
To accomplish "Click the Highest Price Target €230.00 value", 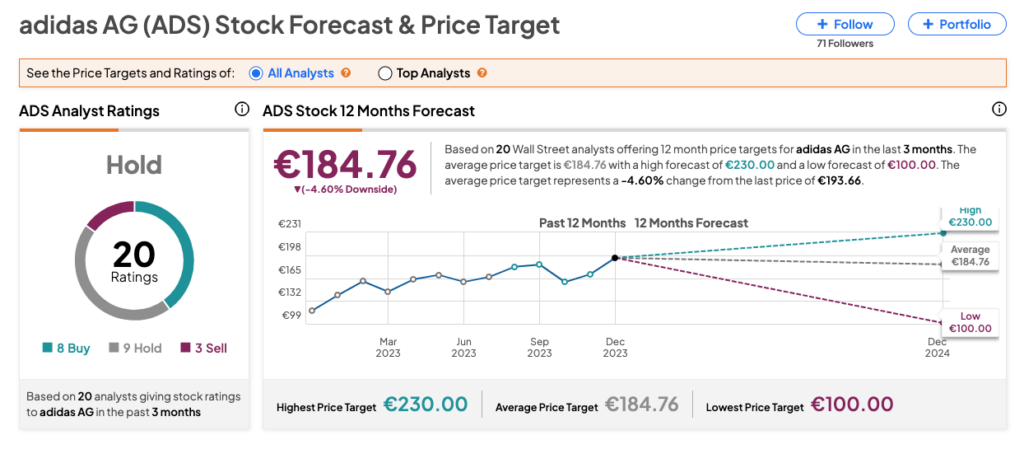I will [x=425, y=404].
